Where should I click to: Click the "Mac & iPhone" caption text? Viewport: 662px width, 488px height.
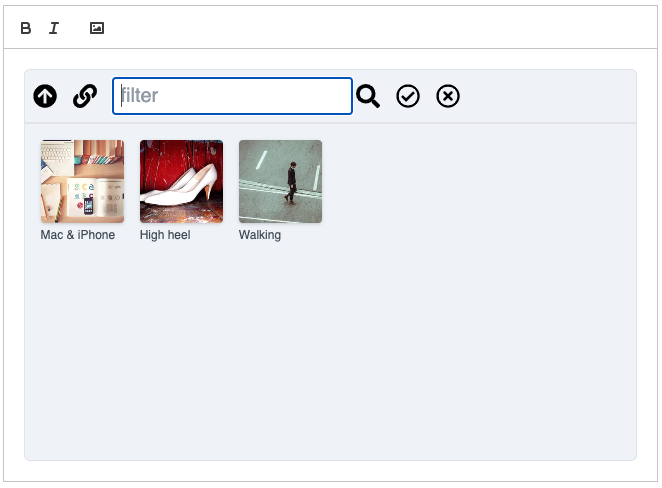(x=78, y=235)
